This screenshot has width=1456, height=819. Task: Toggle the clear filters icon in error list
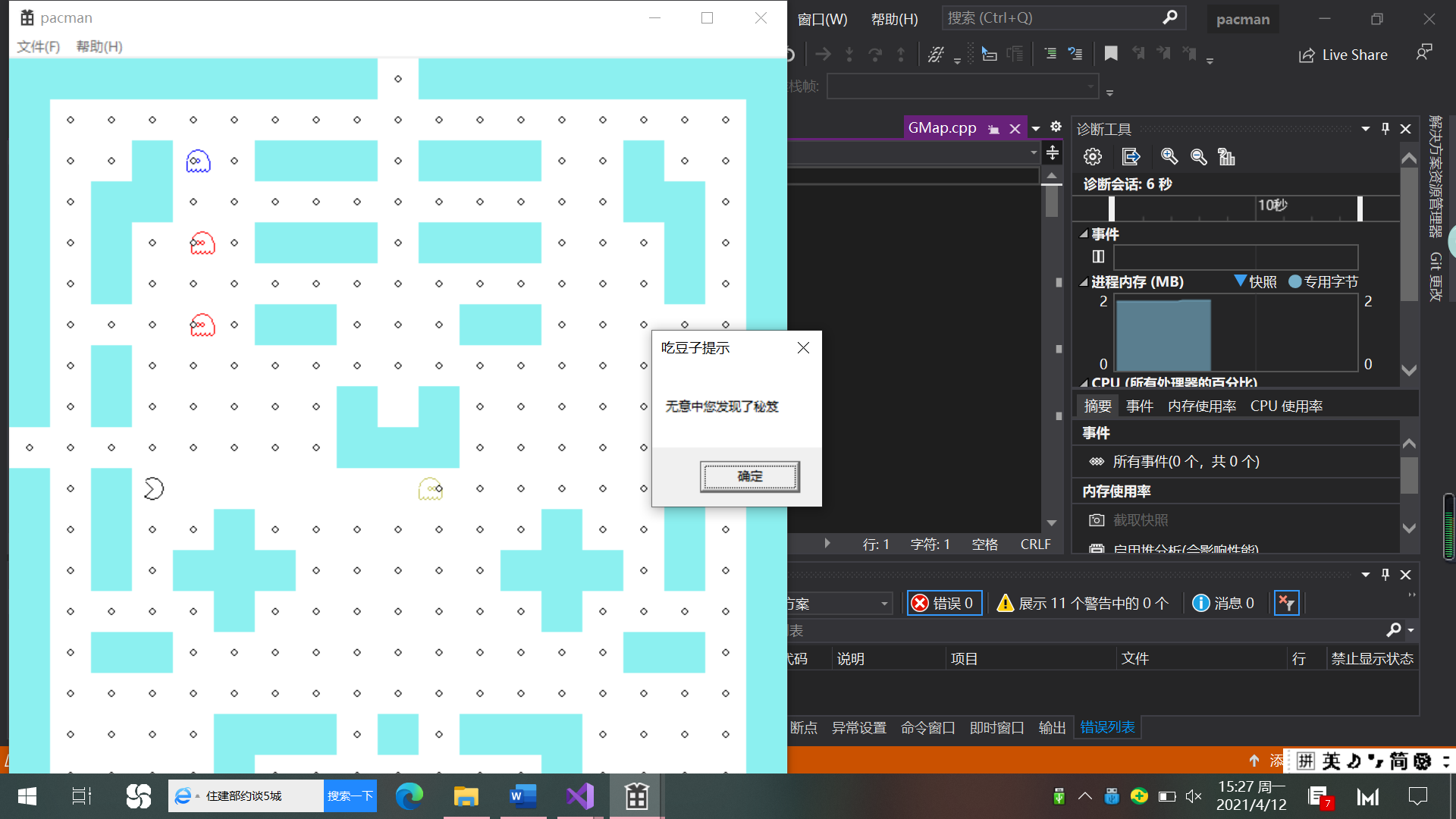(1286, 603)
